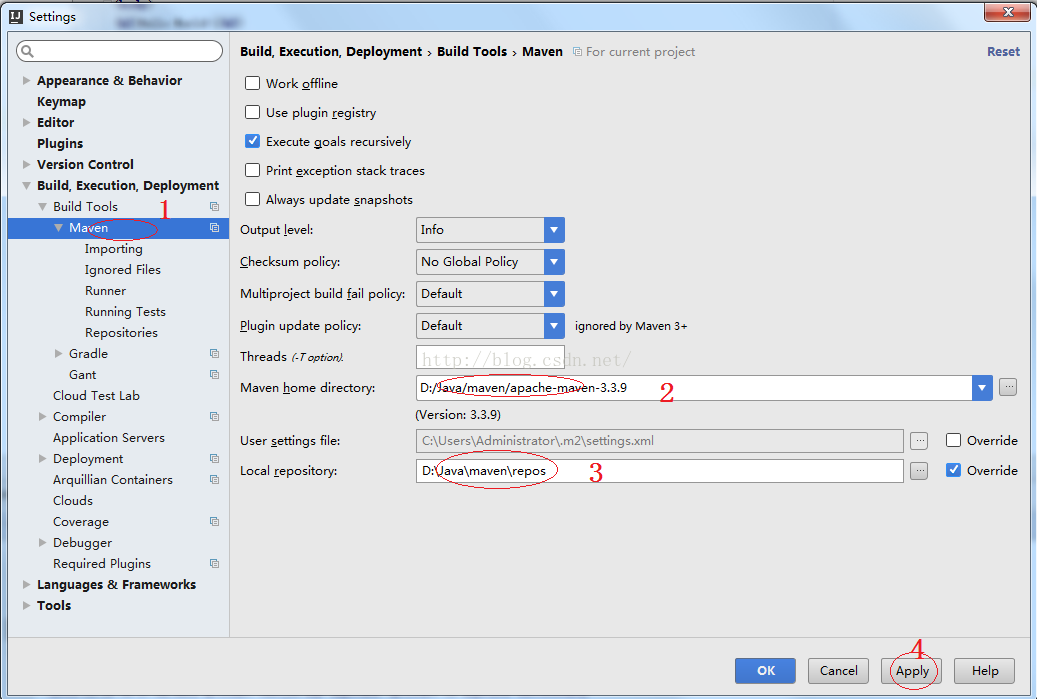Uncheck Override for Local repository
Viewport: 1037px width, 699px height.
pyautogui.click(x=953, y=470)
